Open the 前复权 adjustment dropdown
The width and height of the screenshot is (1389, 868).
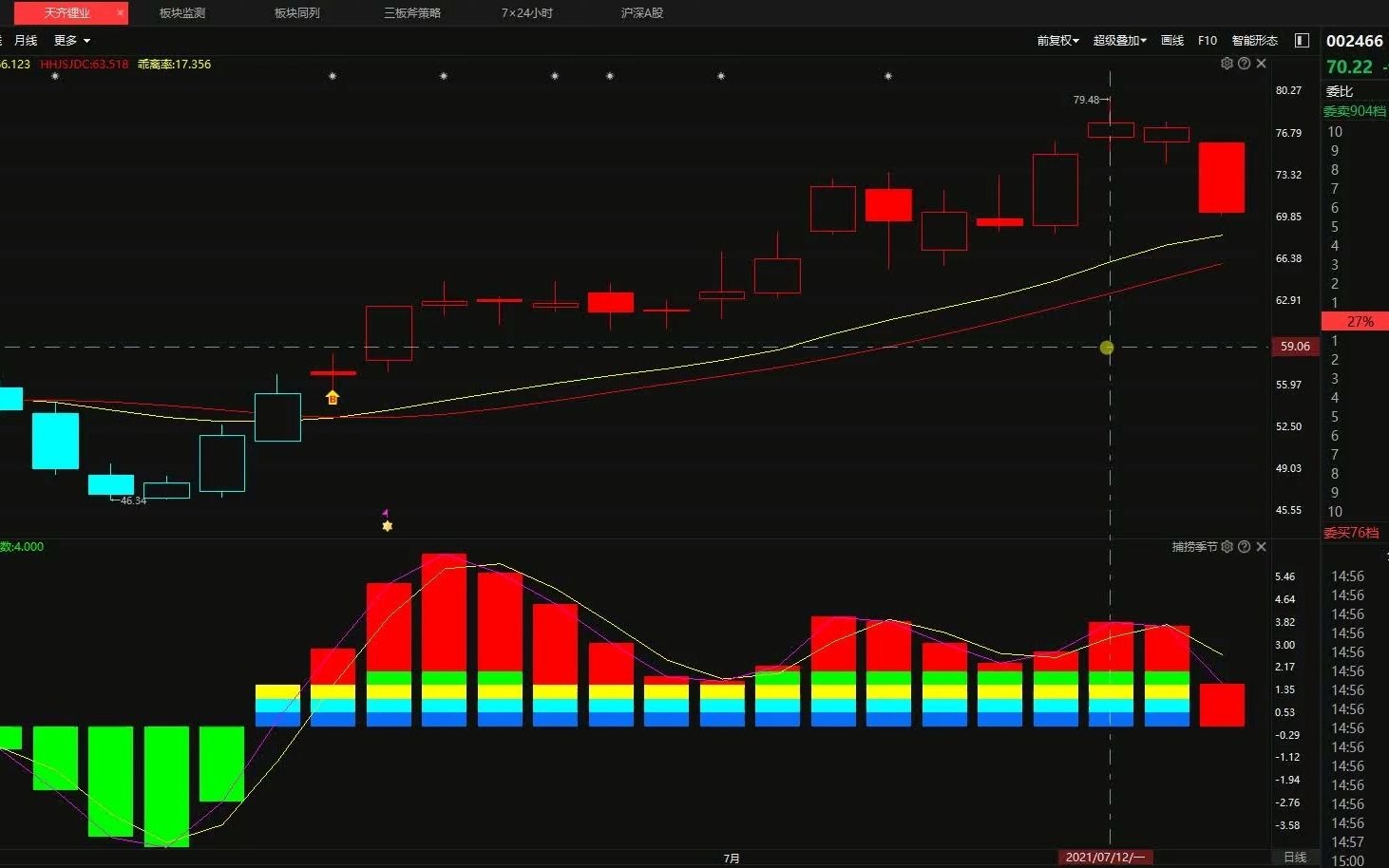pyautogui.click(x=1057, y=41)
